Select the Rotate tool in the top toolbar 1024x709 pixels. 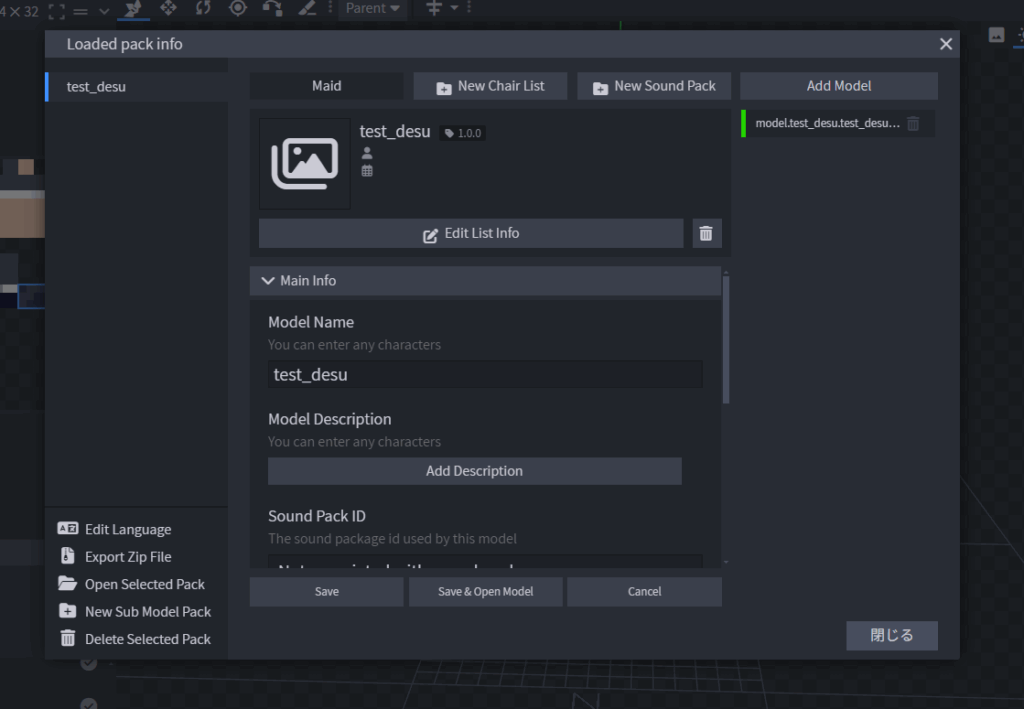(x=203, y=9)
